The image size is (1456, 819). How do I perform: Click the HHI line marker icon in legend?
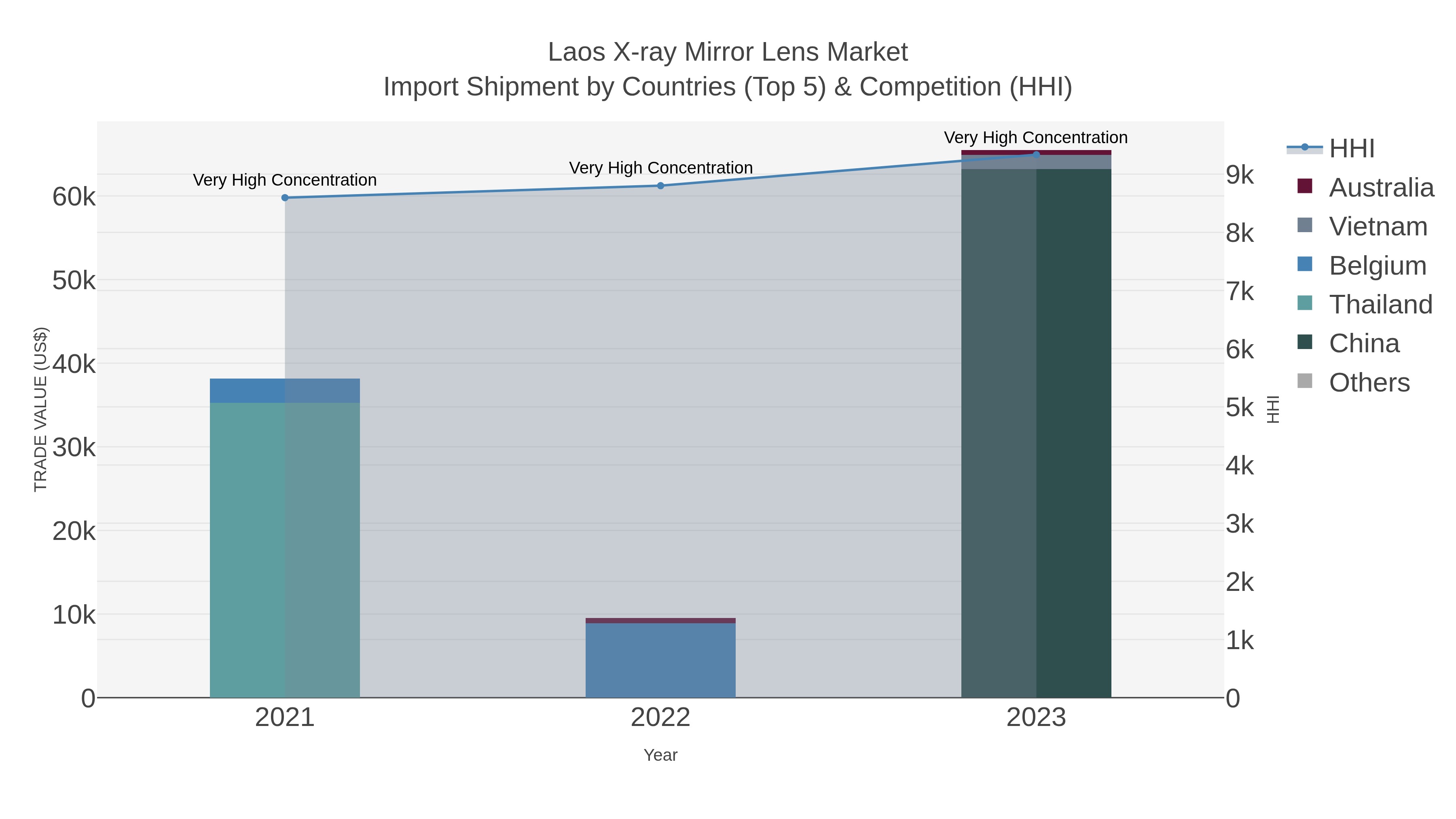[x=1304, y=148]
